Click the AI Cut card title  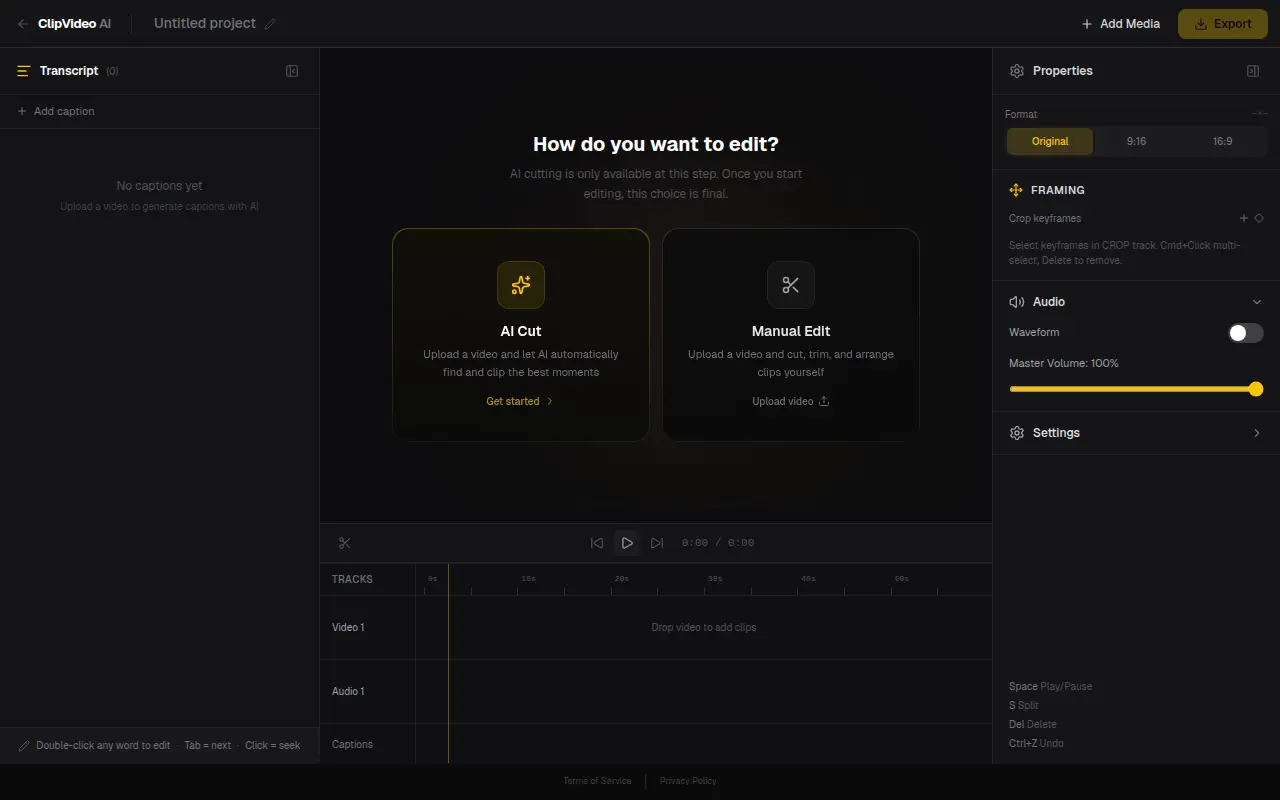click(x=521, y=331)
